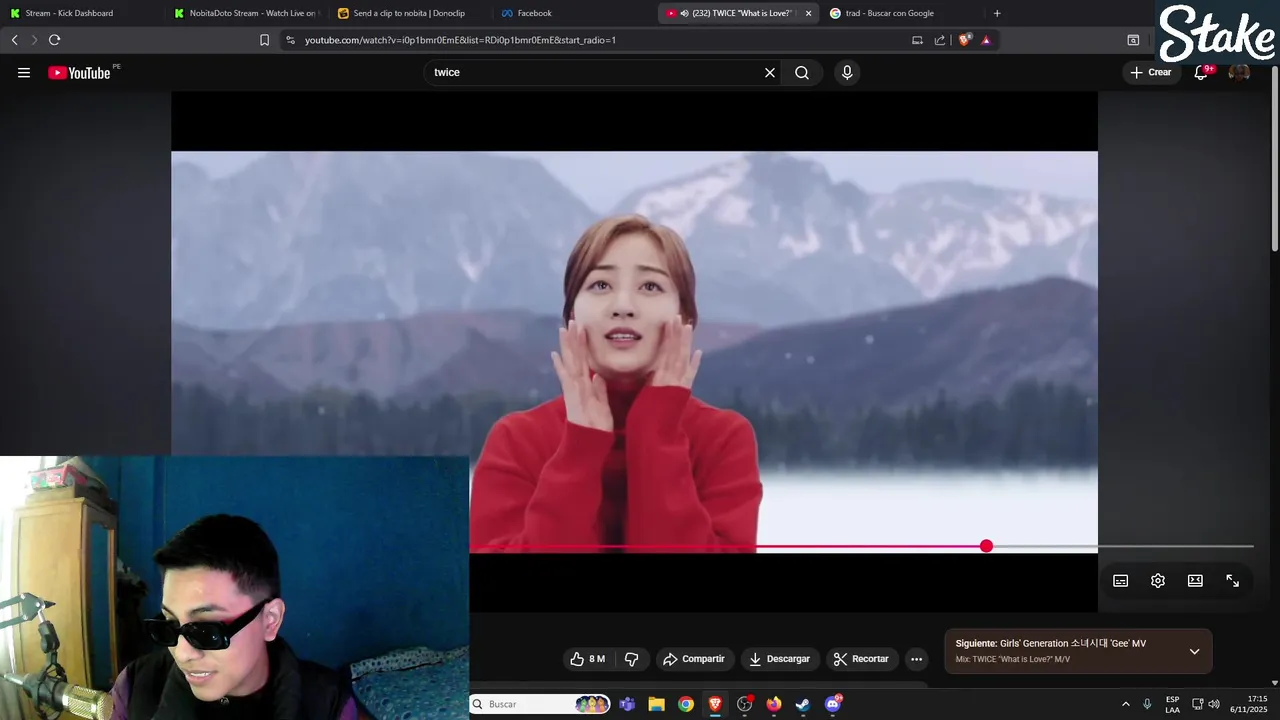The height and width of the screenshot is (720, 1280).
Task: Go back in browser history
Action: tap(14, 40)
